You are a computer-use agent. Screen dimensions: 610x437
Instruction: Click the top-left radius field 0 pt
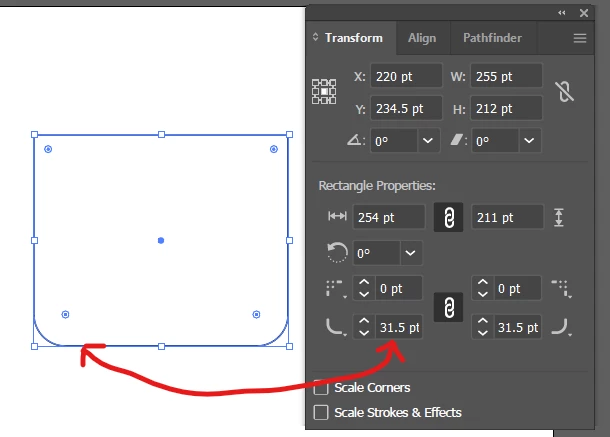click(x=399, y=288)
